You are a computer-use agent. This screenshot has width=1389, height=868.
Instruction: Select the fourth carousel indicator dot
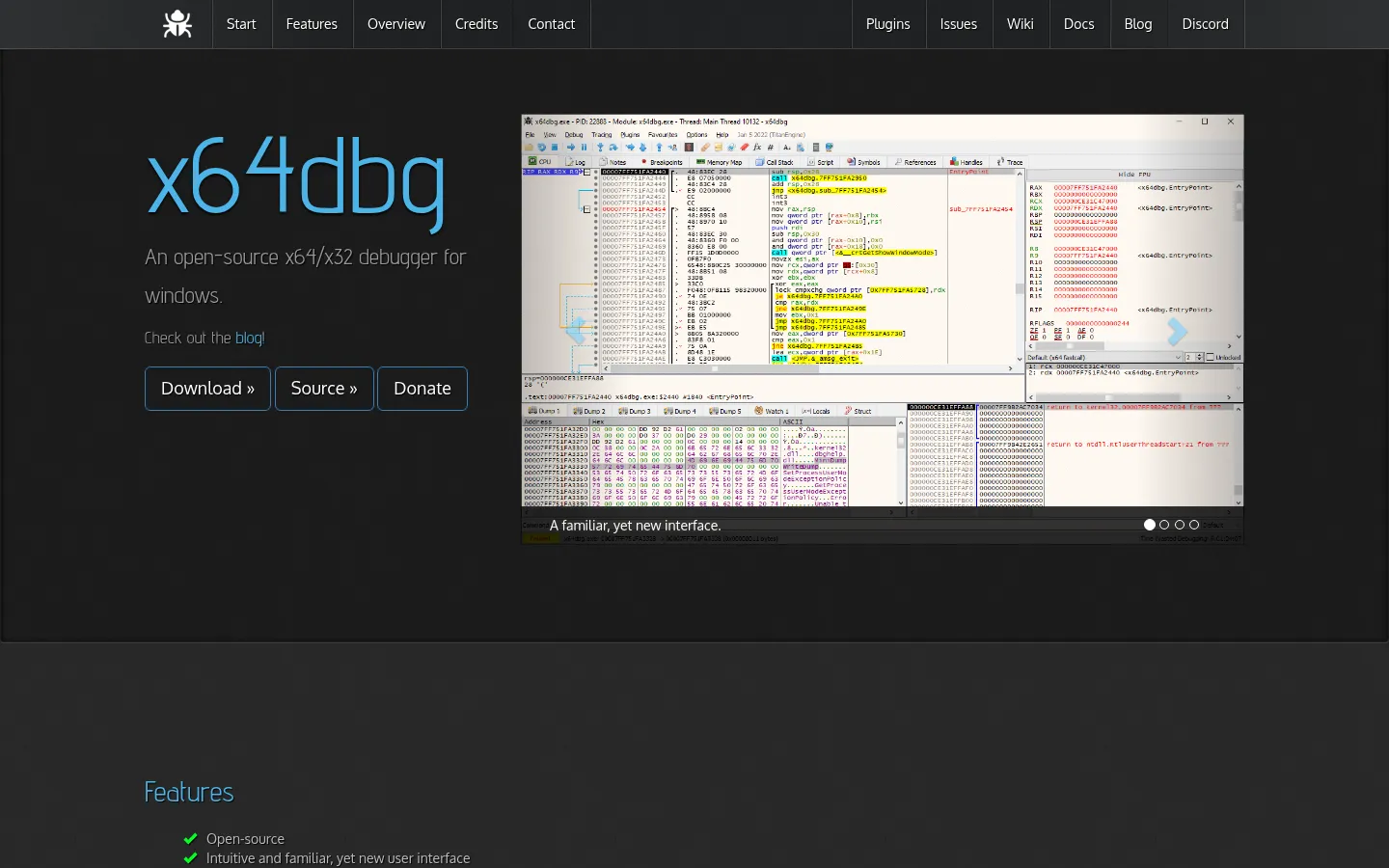click(1194, 525)
